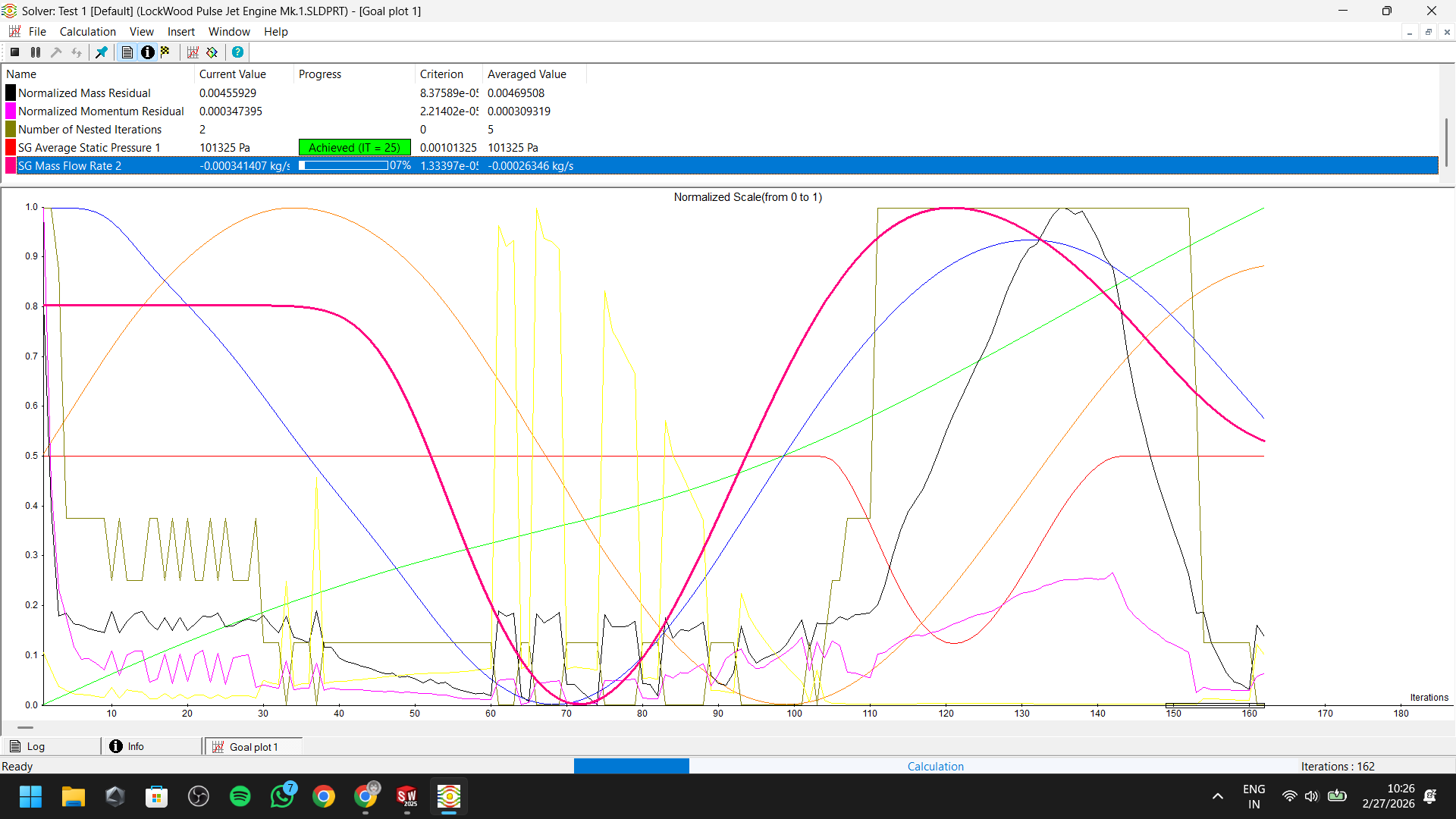The width and height of the screenshot is (1456, 819).
Task: Open the Calculation menu
Action: (88, 32)
